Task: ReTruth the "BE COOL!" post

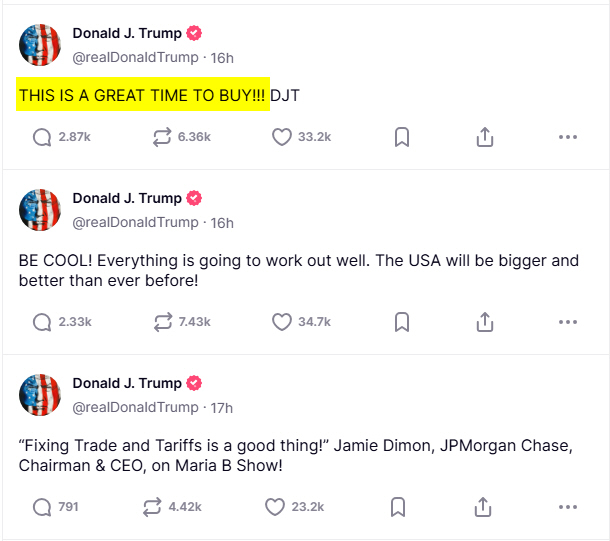Action: (x=162, y=322)
